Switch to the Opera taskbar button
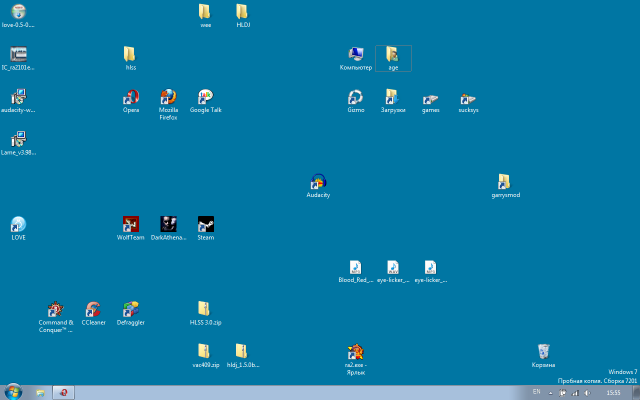The width and height of the screenshot is (640, 400). coord(63,393)
